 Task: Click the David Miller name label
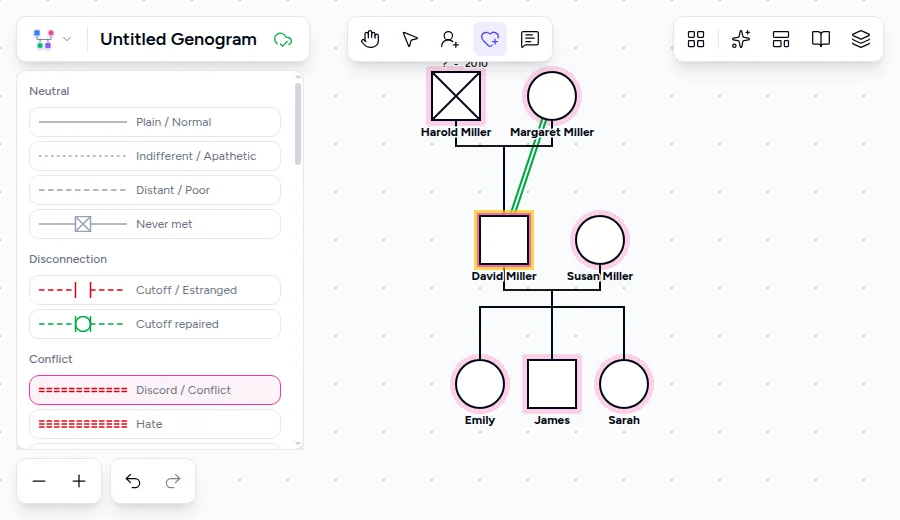[x=504, y=276]
